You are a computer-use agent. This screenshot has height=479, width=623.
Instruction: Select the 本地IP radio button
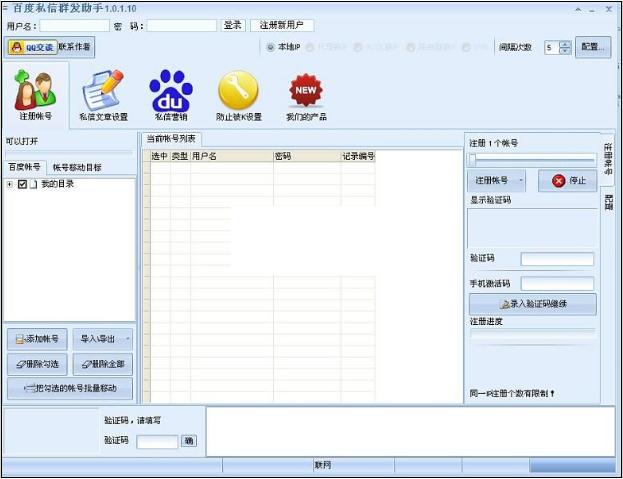click(x=271, y=47)
